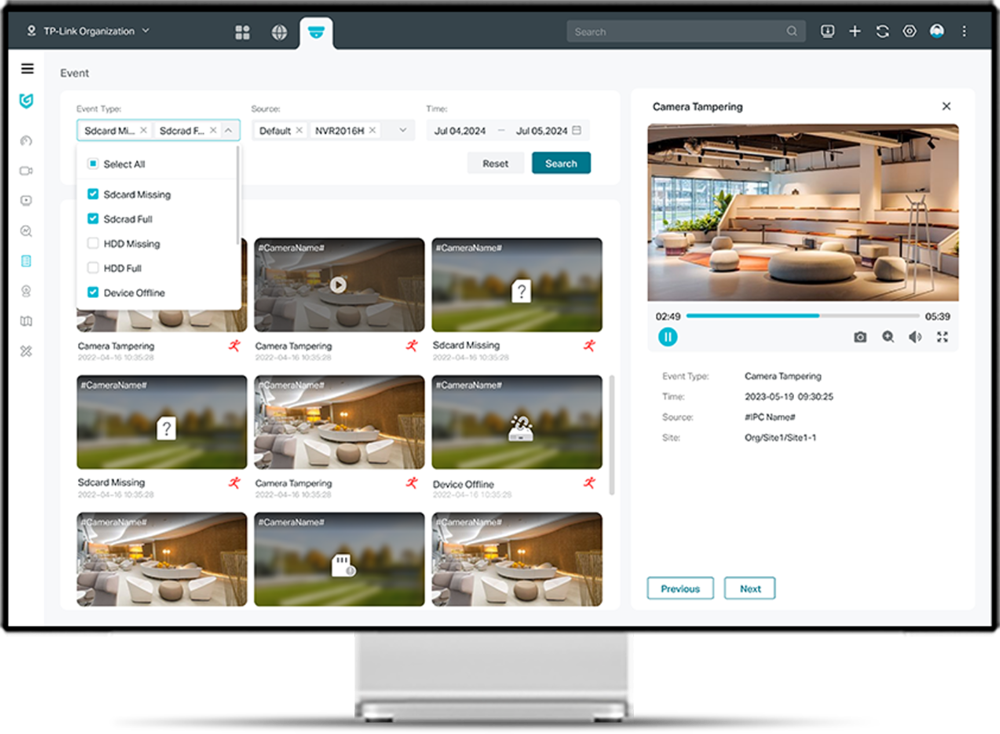Viewport: 1000px width, 734px height.
Task: Open the three-dot menu in top bar
Action: (963, 31)
